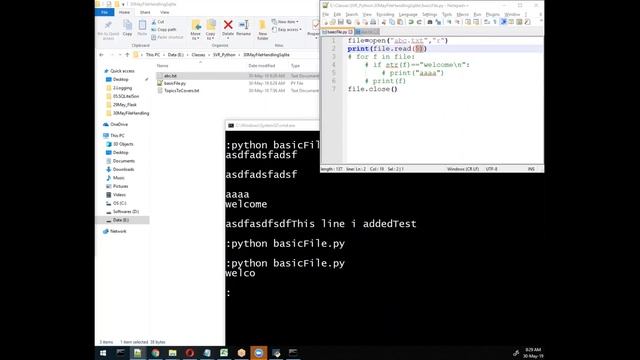Switch to Share tab in Explorer
Image resolution: width=640 pixels, height=360 pixels.
(145, 12)
